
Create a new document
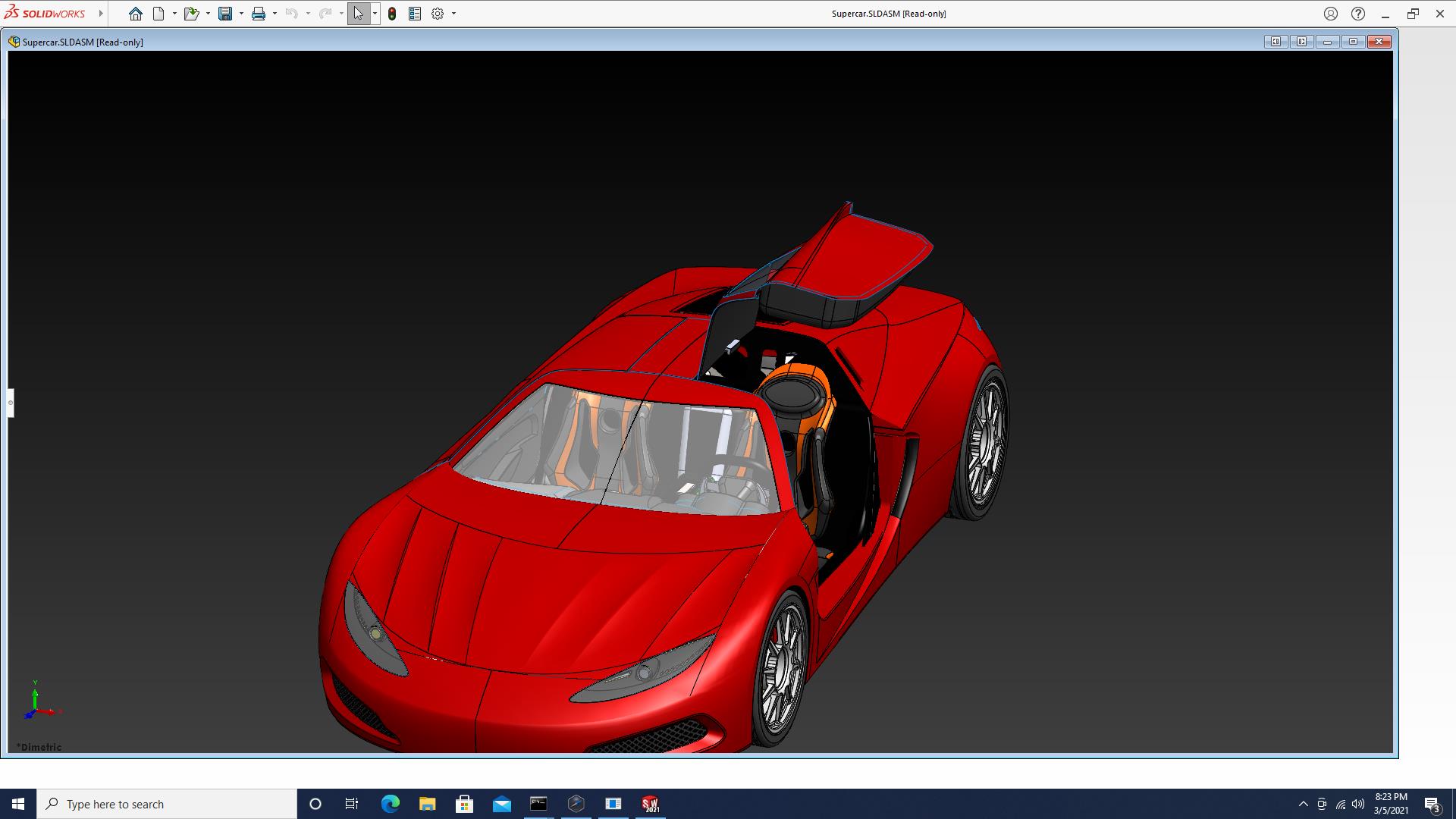click(158, 14)
